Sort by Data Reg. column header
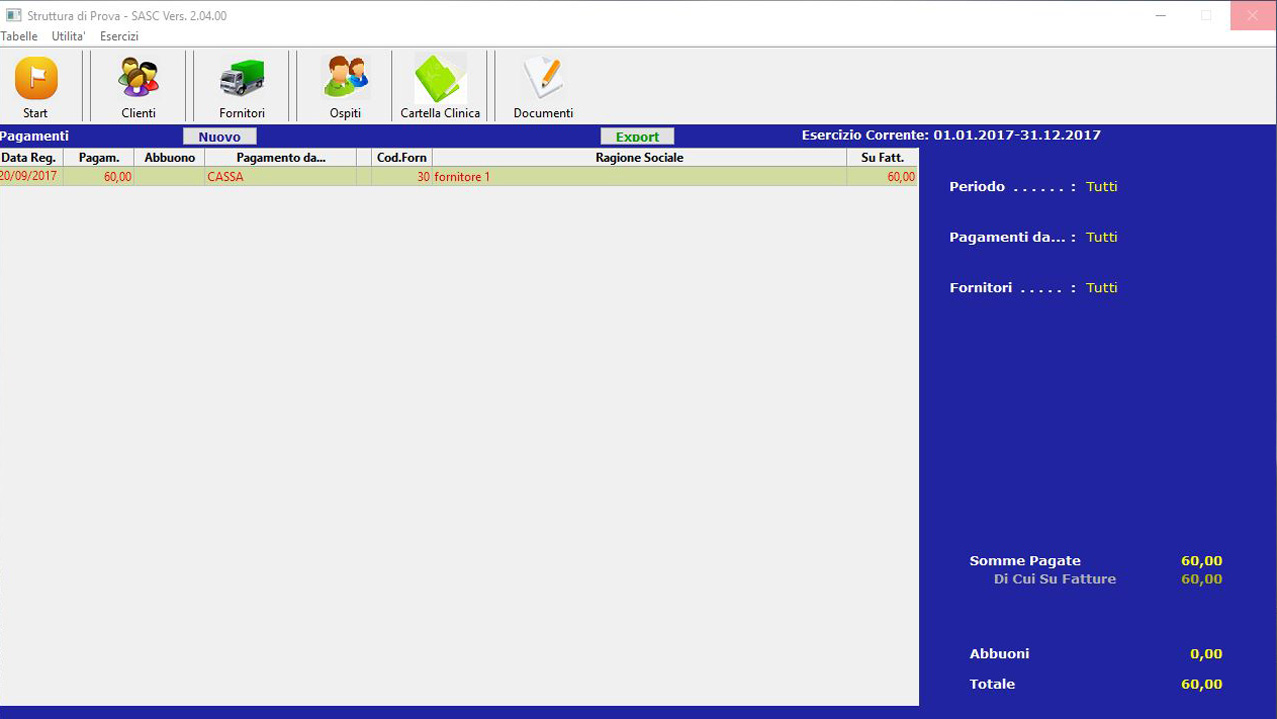 tap(31, 158)
